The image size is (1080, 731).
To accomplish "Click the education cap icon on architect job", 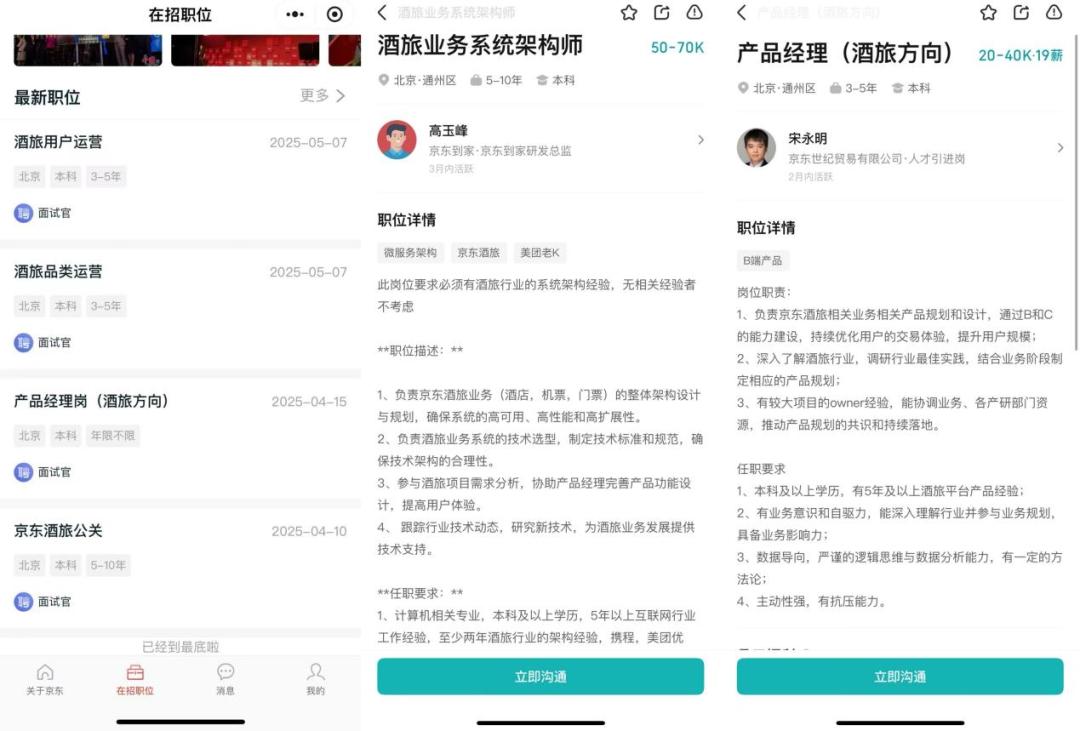I will tap(542, 81).
